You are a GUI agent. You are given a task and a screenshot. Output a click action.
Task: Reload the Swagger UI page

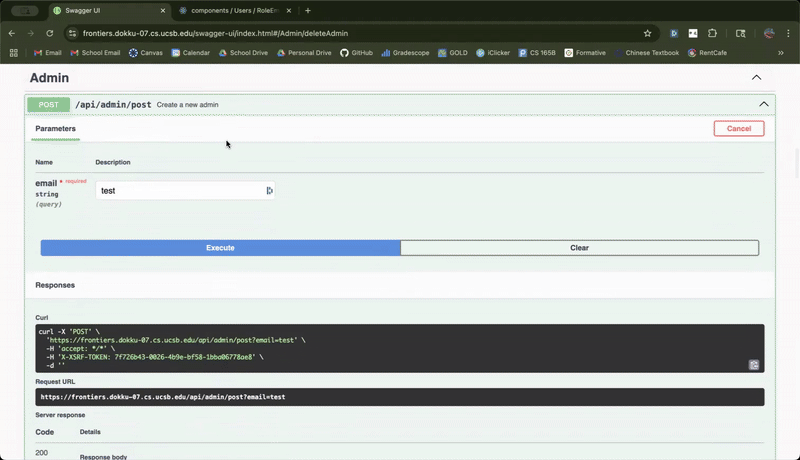coord(49,33)
